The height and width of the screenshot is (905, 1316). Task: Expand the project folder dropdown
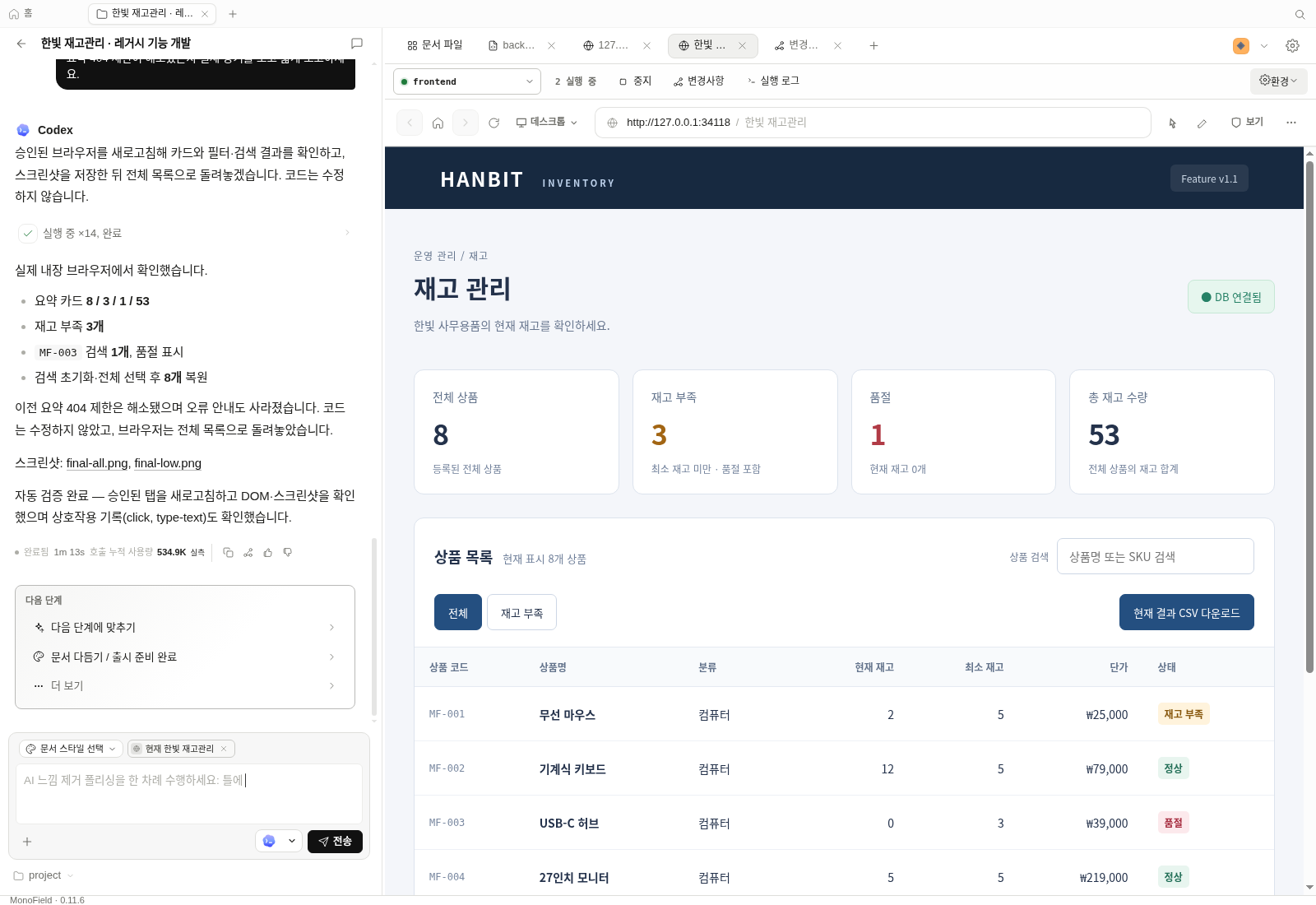44,875
